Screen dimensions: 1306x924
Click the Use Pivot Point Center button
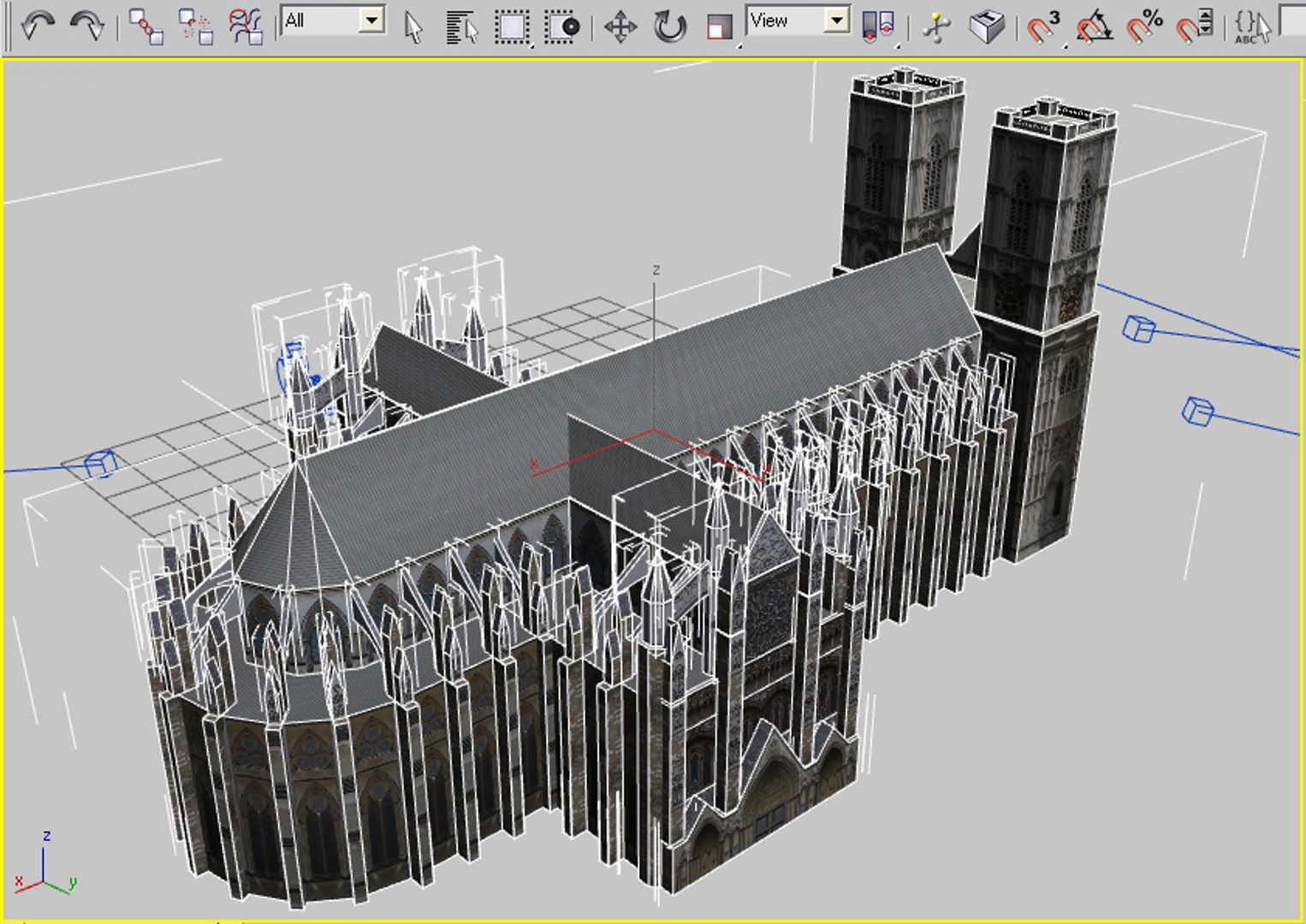point(879,26)
